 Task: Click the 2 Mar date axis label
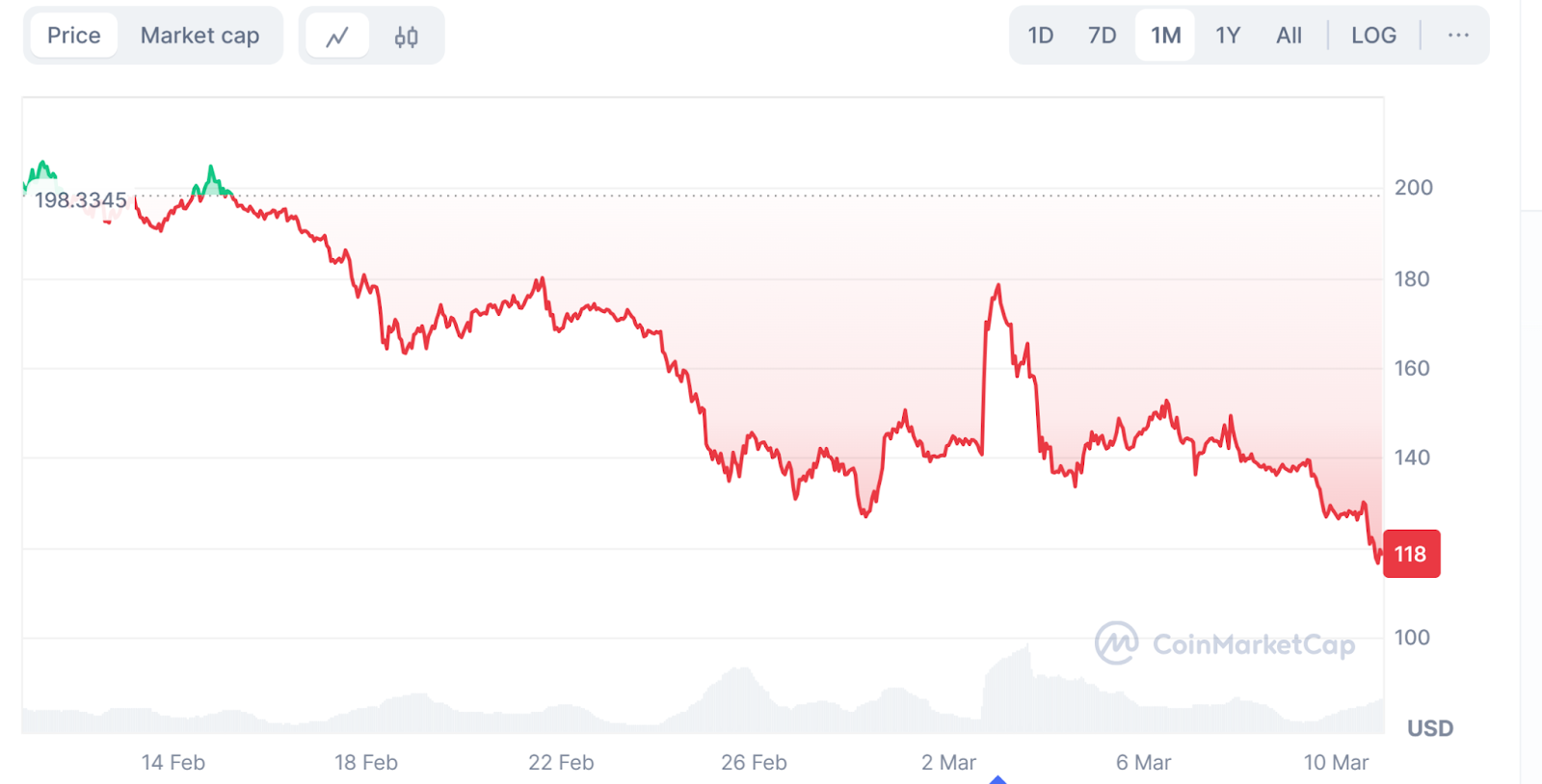click(x=948, y=763)
